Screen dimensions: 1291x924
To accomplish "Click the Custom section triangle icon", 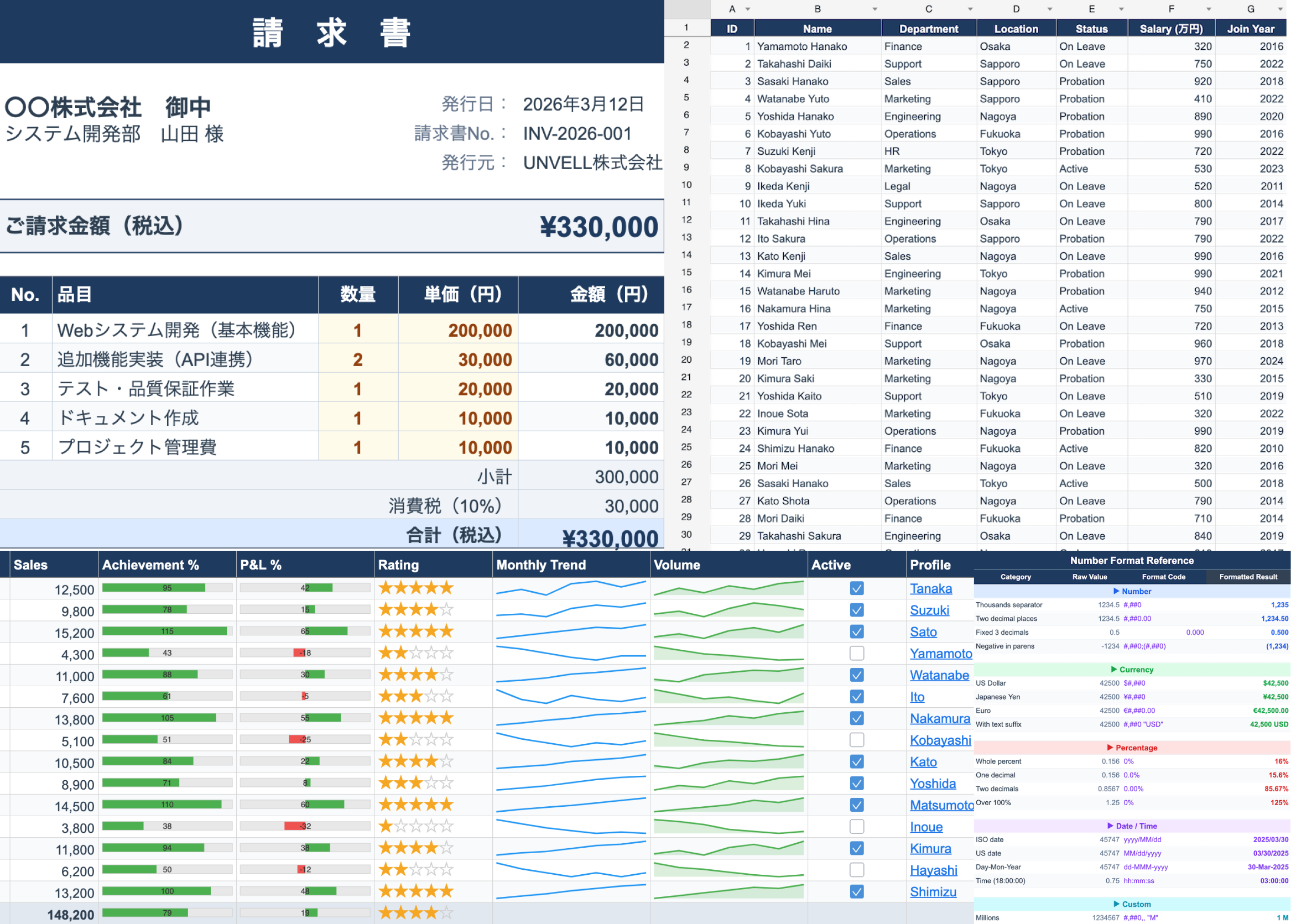I will [x=1116, y=904].
